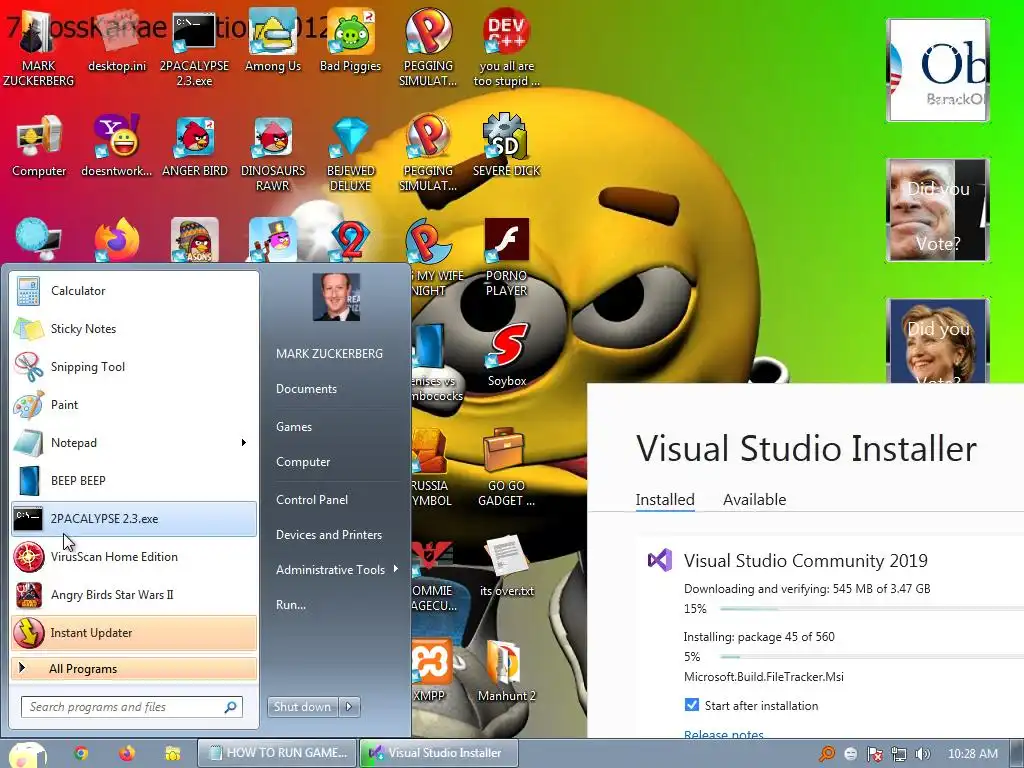Image resolution: width=1024 pixels, height=768 pixels.
Task: Launch Angry Birds Star Wars II entry
Action: pos(134,594)
